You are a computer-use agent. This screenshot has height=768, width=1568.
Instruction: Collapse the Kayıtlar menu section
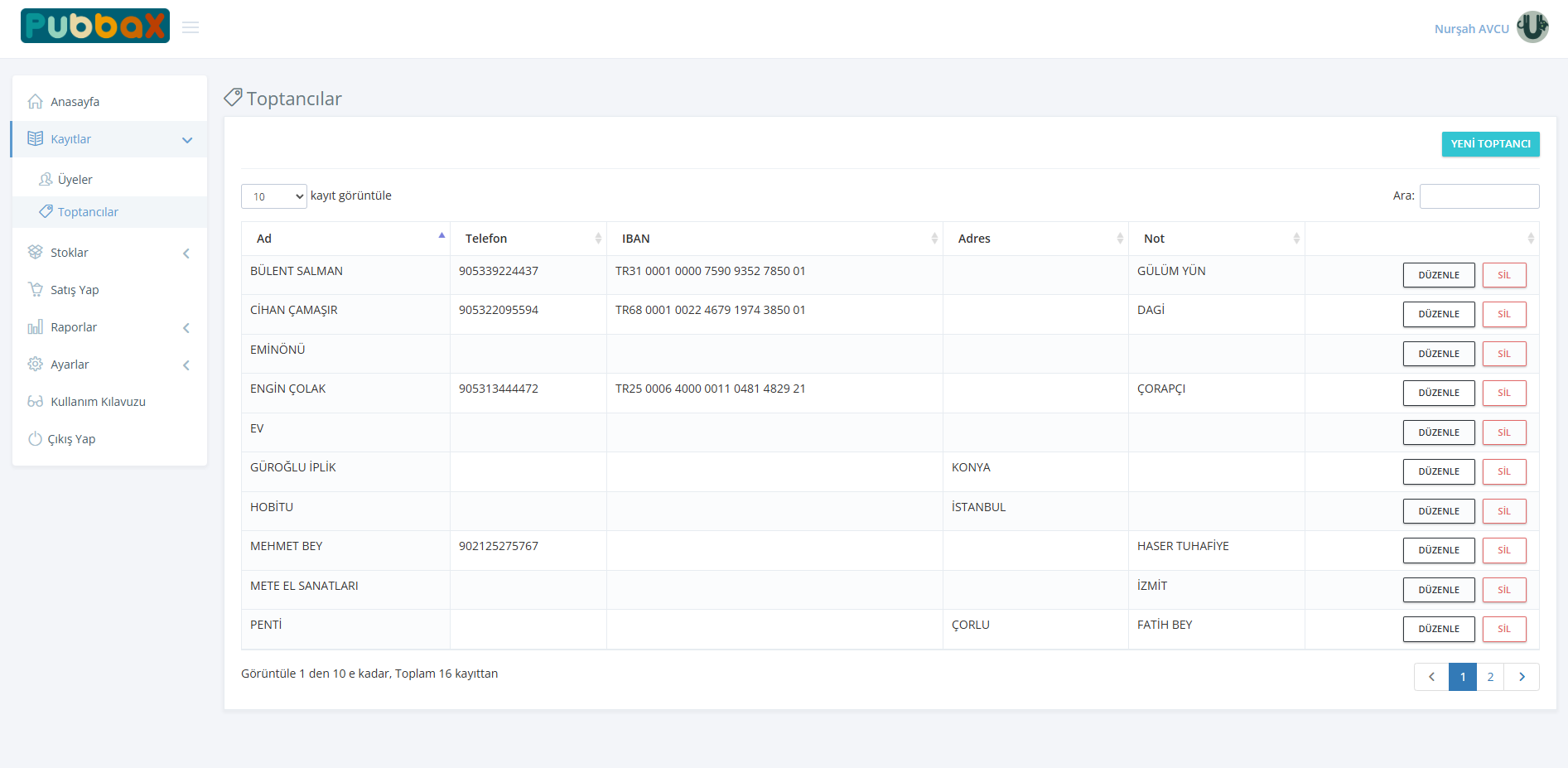(x=187, y=140)
